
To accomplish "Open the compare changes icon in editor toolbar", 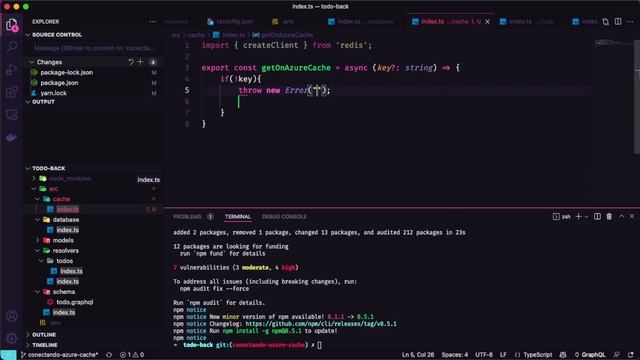I will pyautogui.click(x=606, y=22).
